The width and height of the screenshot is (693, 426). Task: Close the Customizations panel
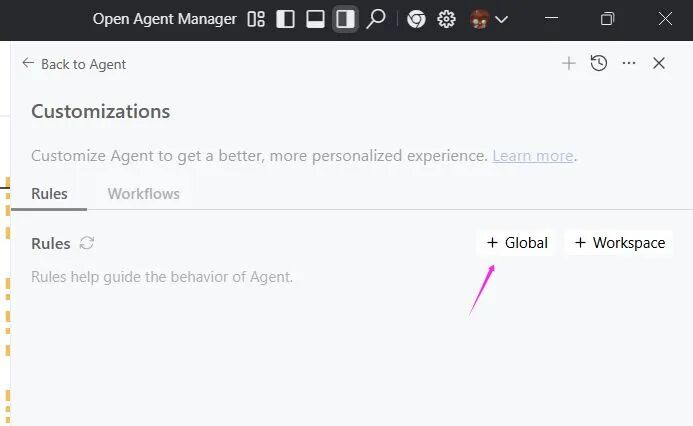[659, 63]
